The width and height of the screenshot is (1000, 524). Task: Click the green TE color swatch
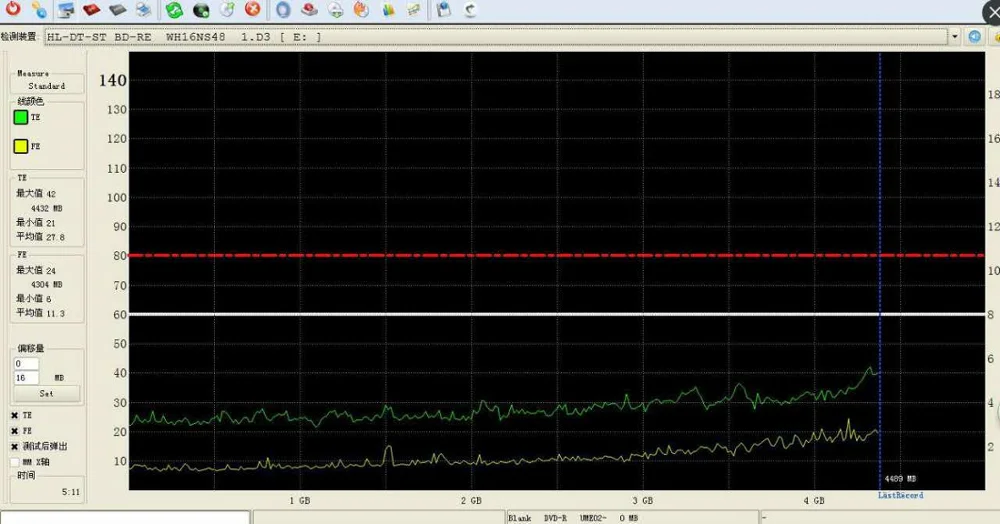(x=20, y=117)
